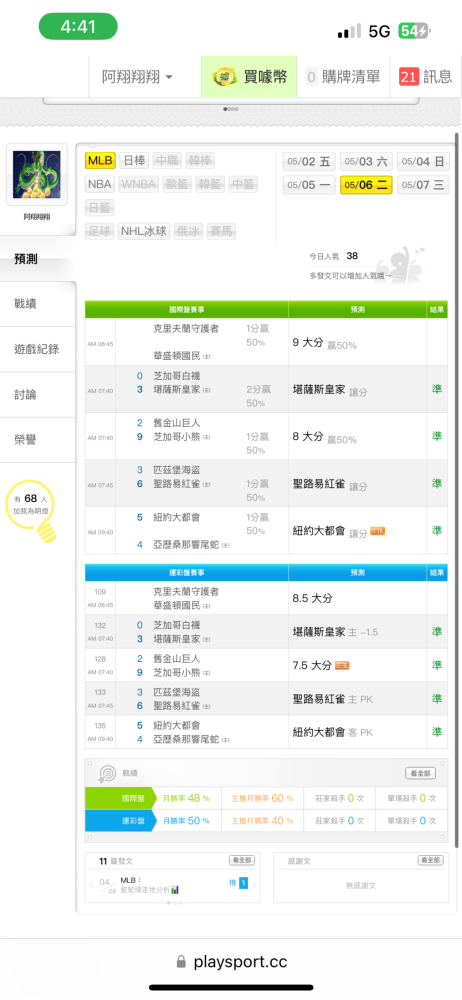
Task: Select the 日棒 league filter
Action: point(134,161)
